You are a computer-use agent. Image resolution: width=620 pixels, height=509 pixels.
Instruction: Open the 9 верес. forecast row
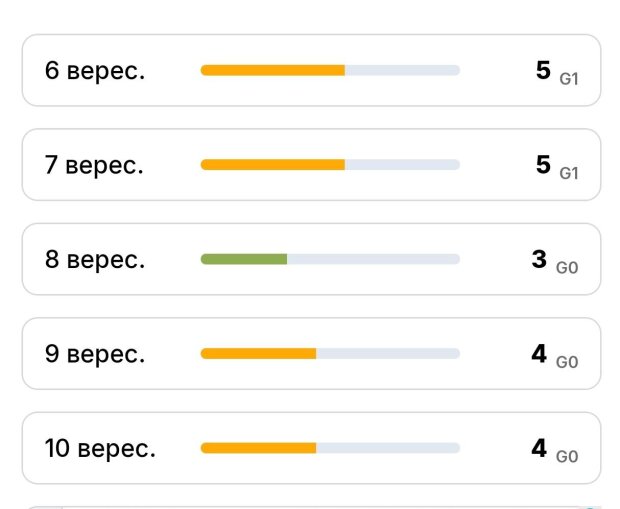311,354
